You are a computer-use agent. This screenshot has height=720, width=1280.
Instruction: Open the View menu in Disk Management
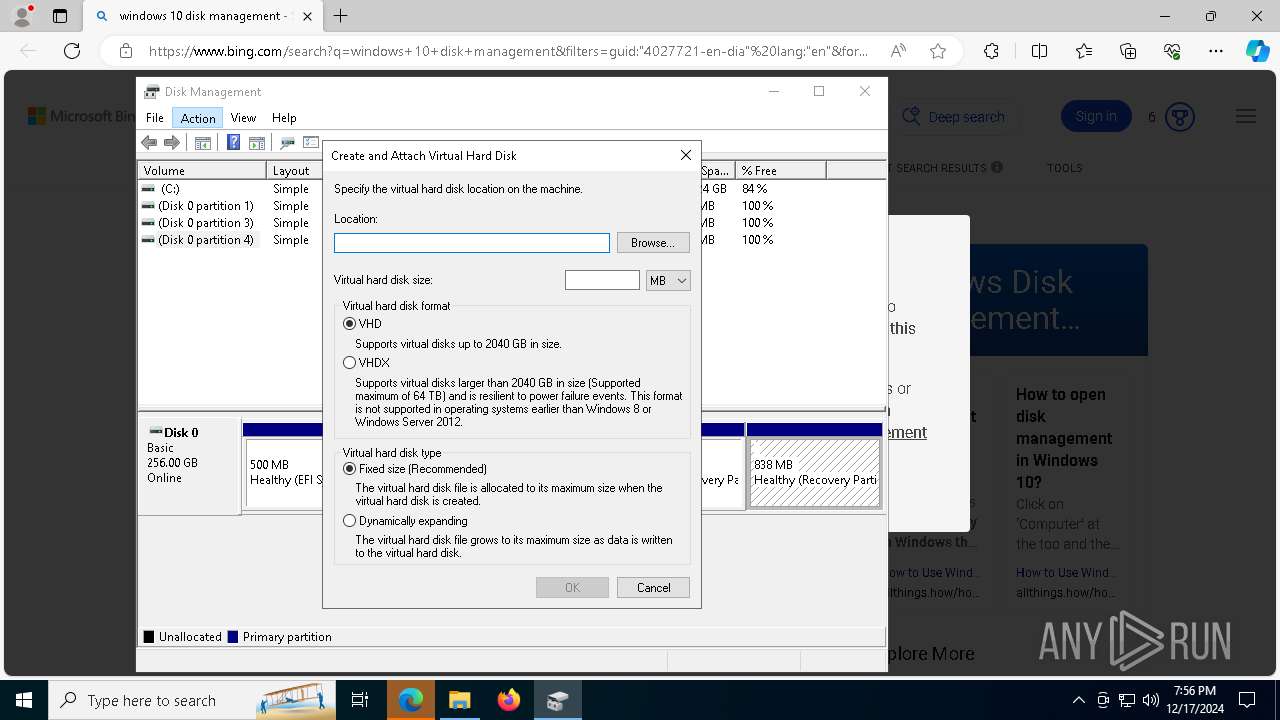[243, 118]
